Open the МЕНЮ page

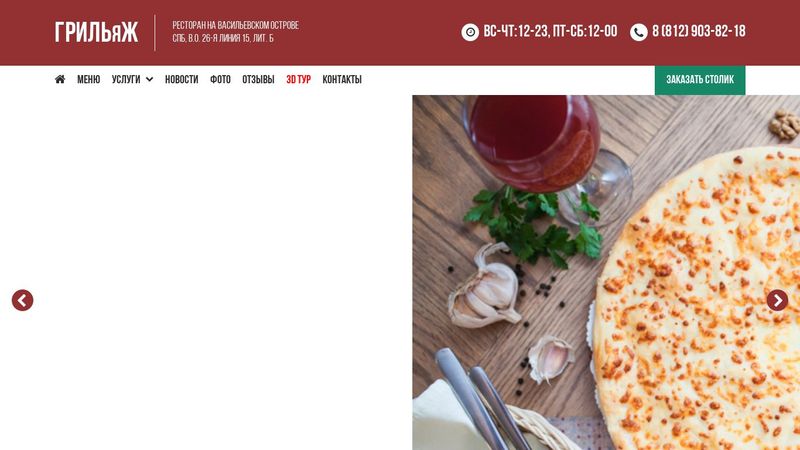88,79
